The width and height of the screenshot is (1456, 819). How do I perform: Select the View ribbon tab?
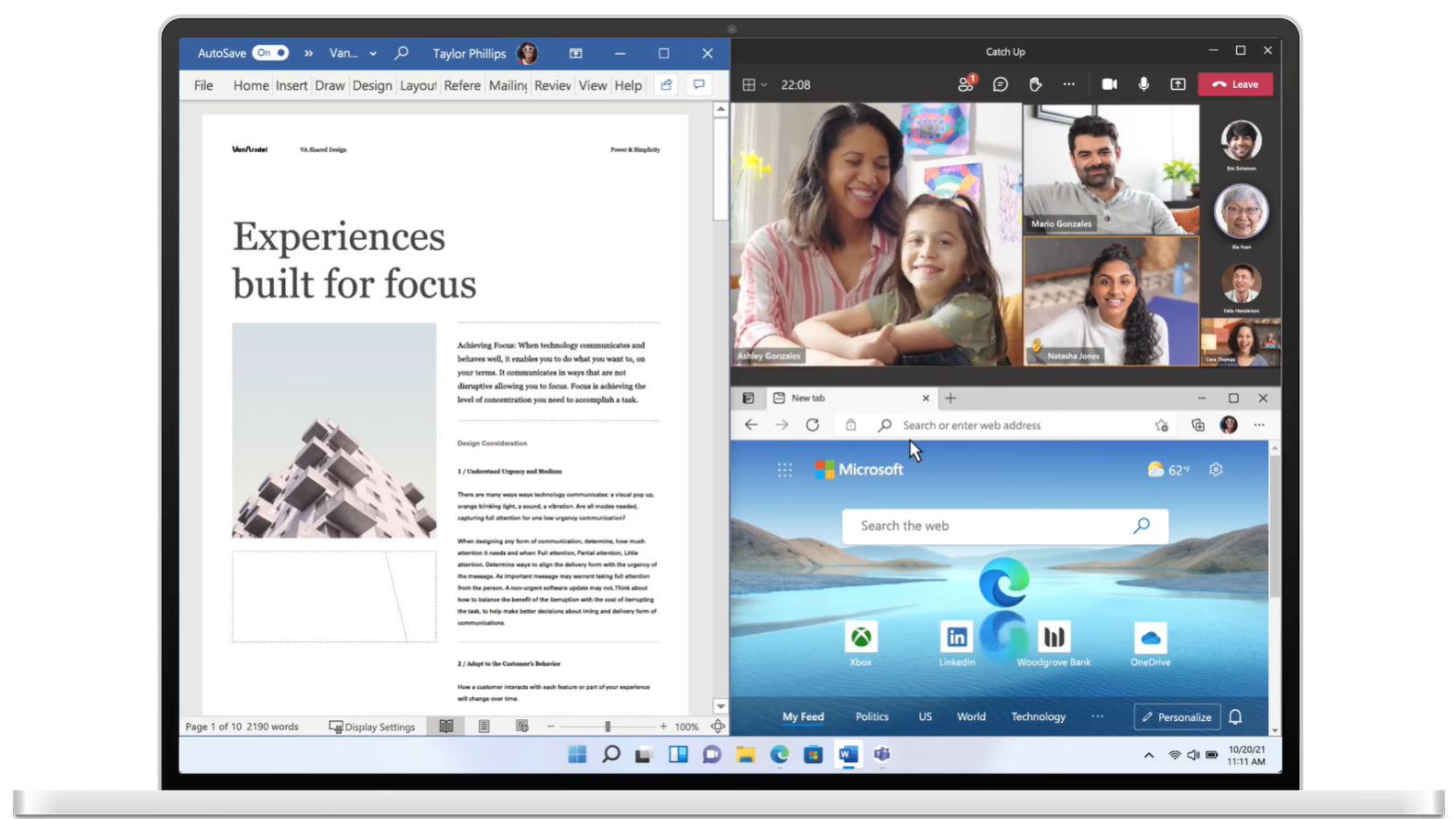(593, 85)
